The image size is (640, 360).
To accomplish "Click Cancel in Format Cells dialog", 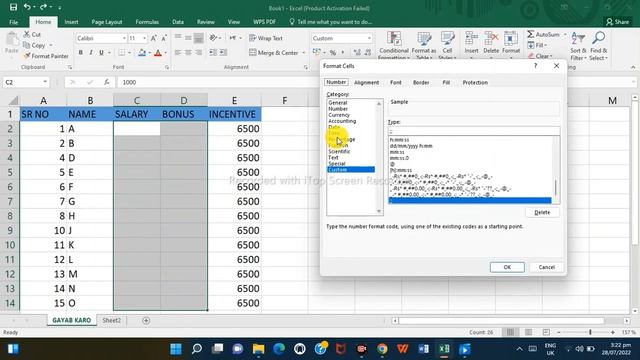I will (x=546, y=267).
